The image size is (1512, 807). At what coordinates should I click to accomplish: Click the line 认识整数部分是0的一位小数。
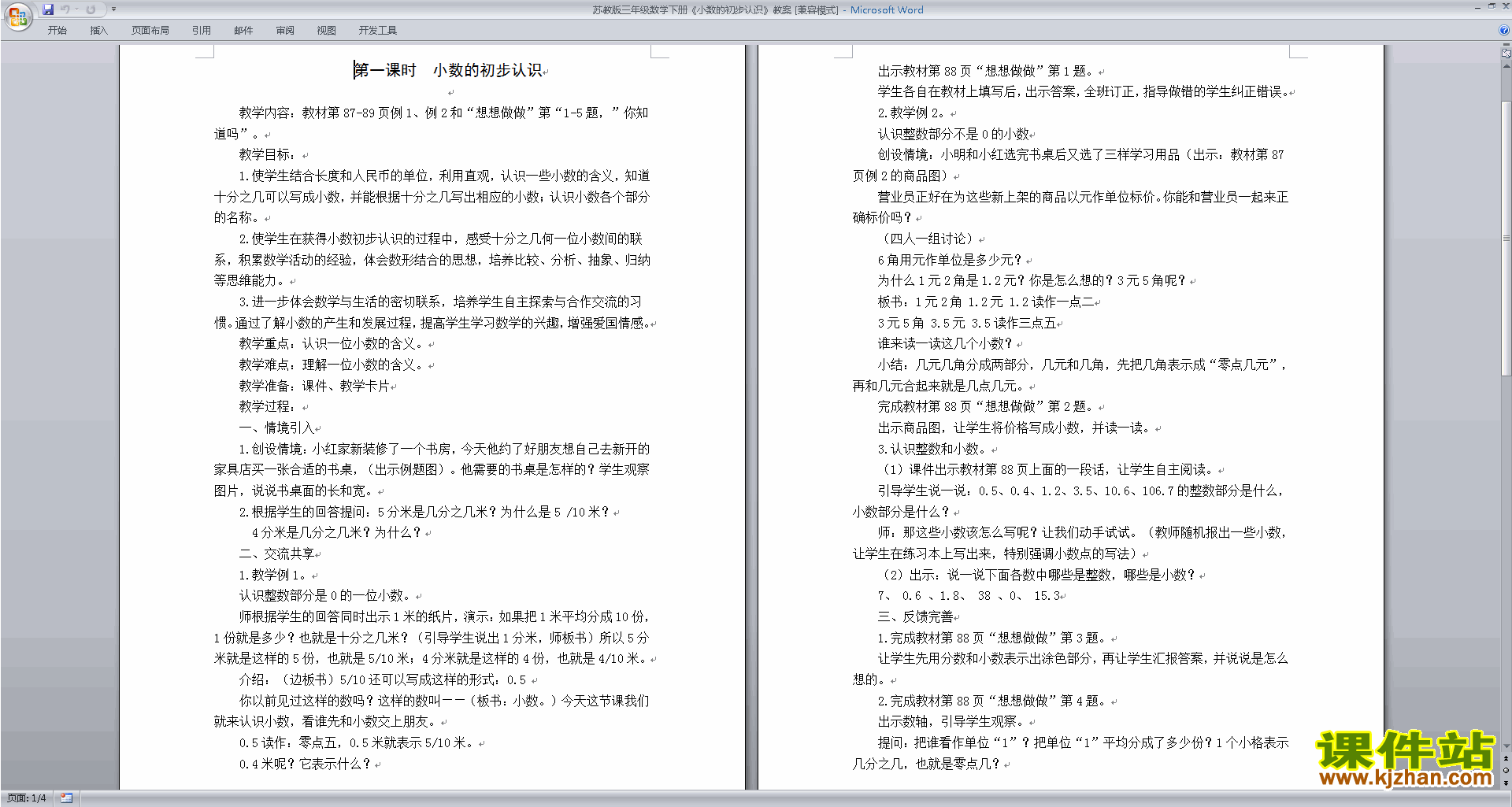(x=324, y=595)
